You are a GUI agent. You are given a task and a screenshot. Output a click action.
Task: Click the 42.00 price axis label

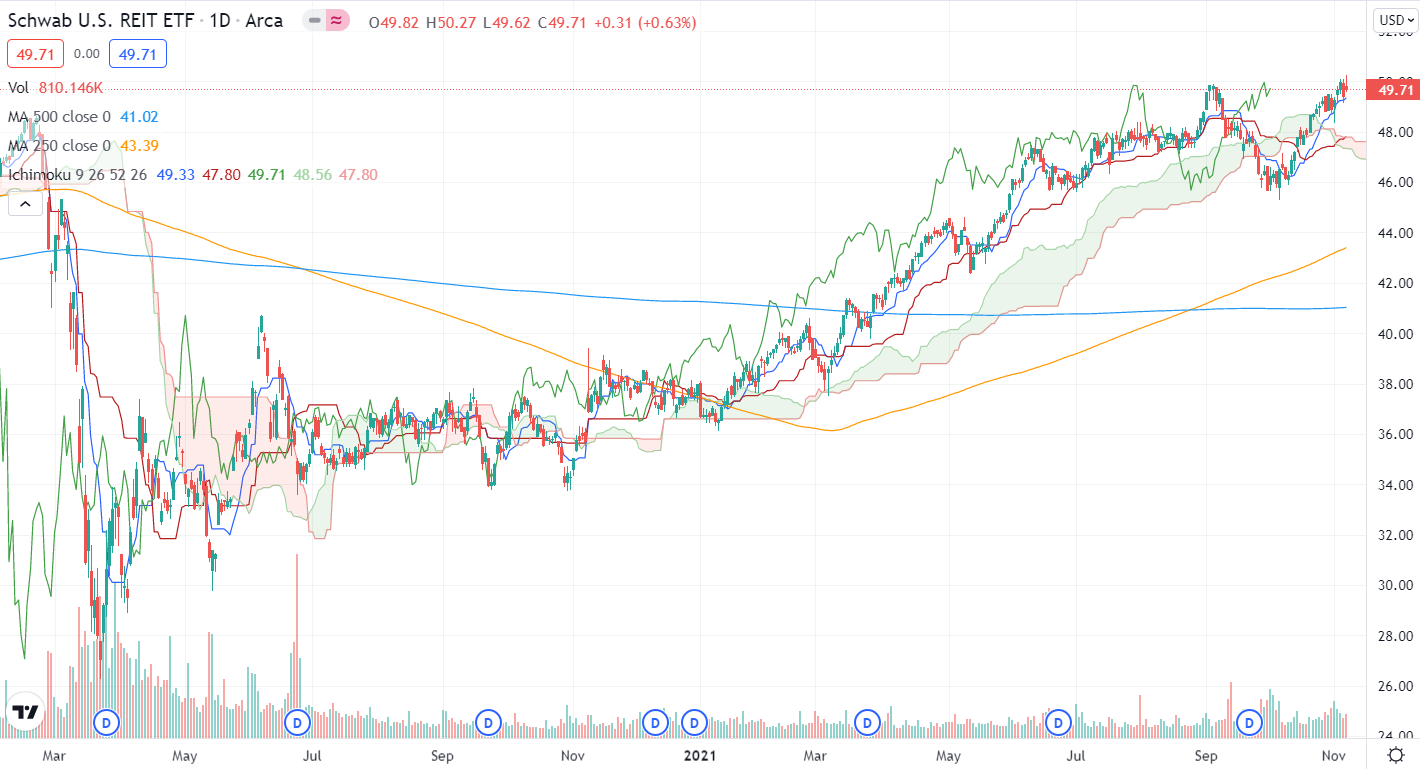pyautogui.click(x=1394, y=283)
